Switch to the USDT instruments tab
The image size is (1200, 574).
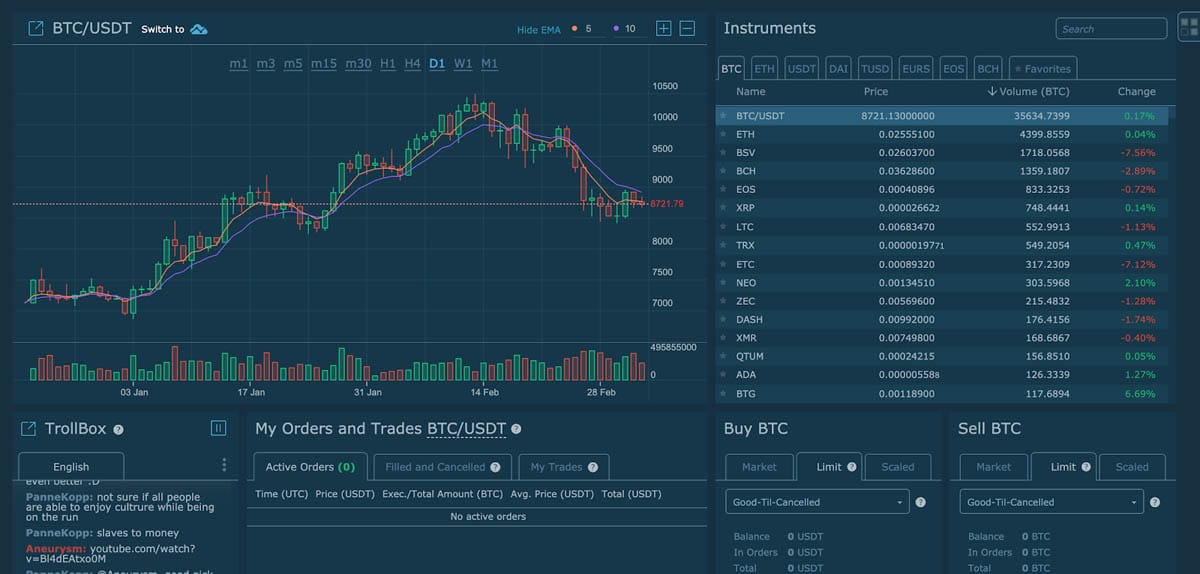pos(801,69)
